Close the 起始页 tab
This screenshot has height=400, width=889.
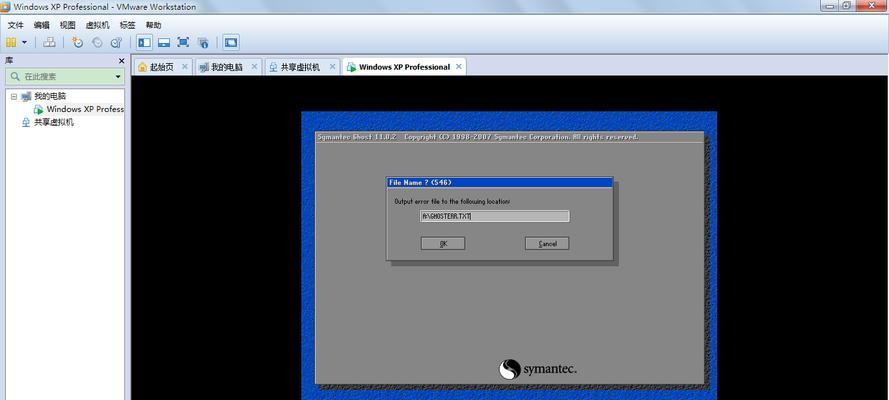(184, 67)
